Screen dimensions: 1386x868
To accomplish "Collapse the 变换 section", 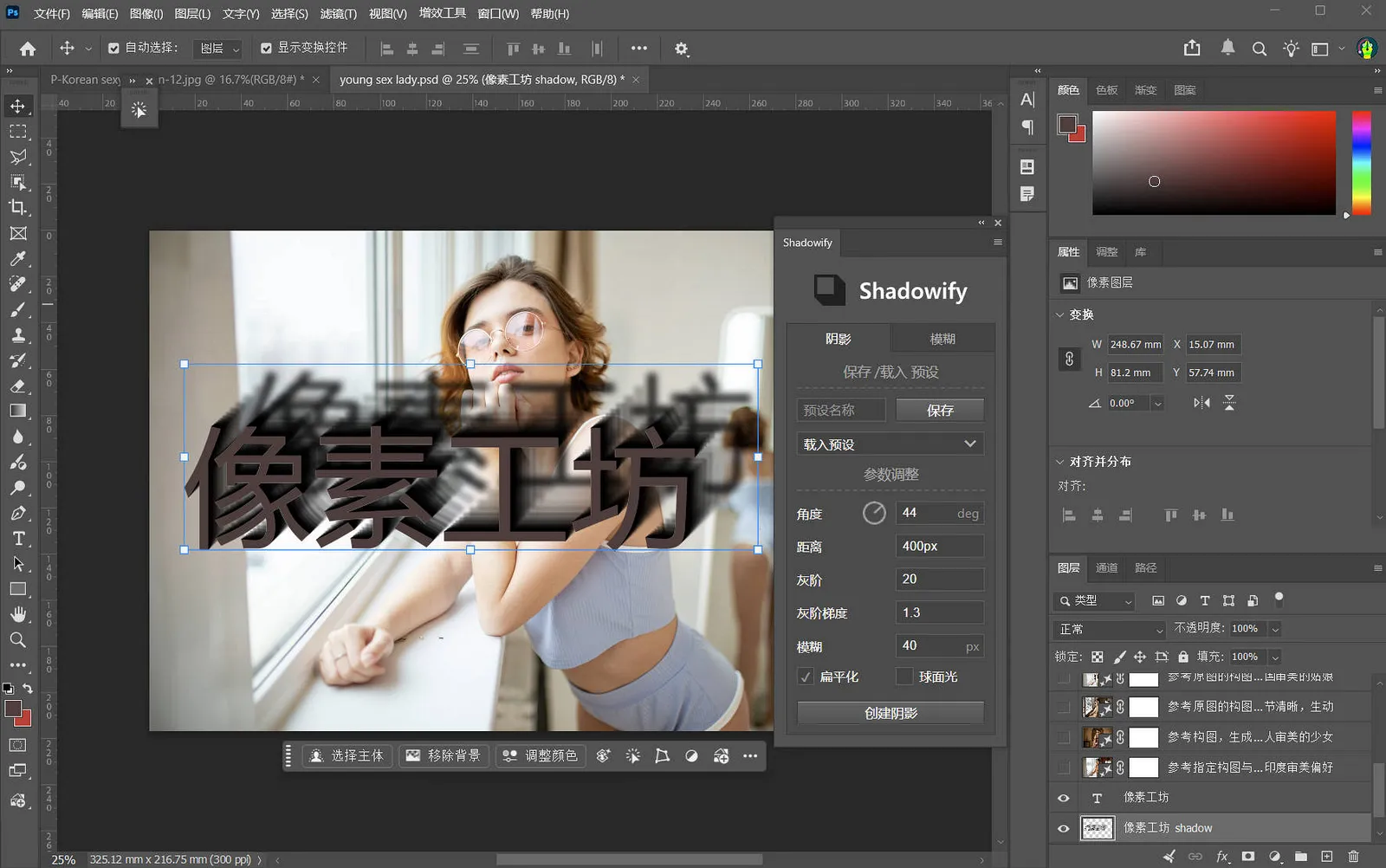I will pyautogui.click(x=1059, y=314).
